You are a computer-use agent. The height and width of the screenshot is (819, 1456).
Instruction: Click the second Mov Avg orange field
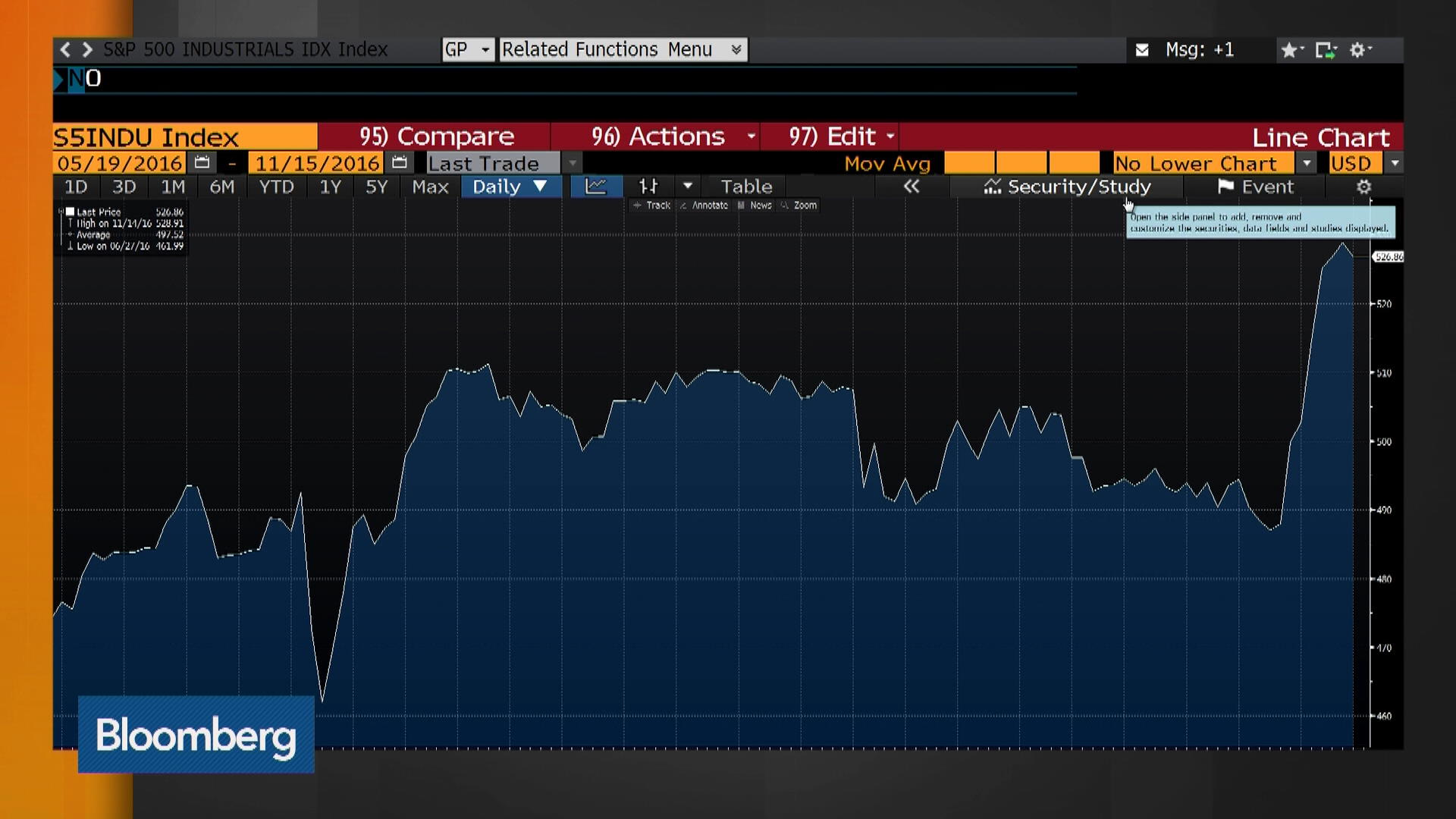click(x=1021, y=163)
